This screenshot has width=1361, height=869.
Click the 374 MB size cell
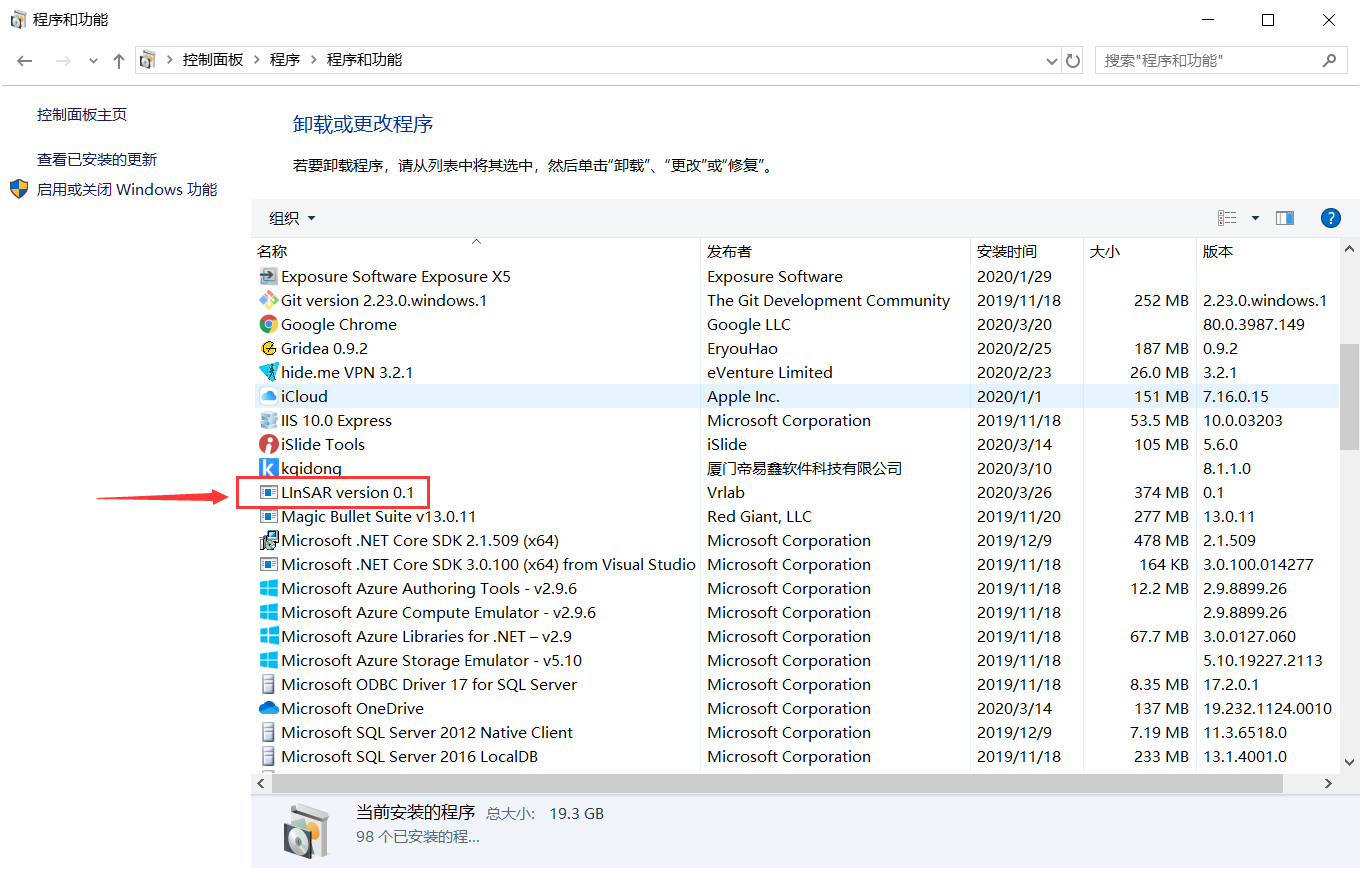pos(1161,493)
